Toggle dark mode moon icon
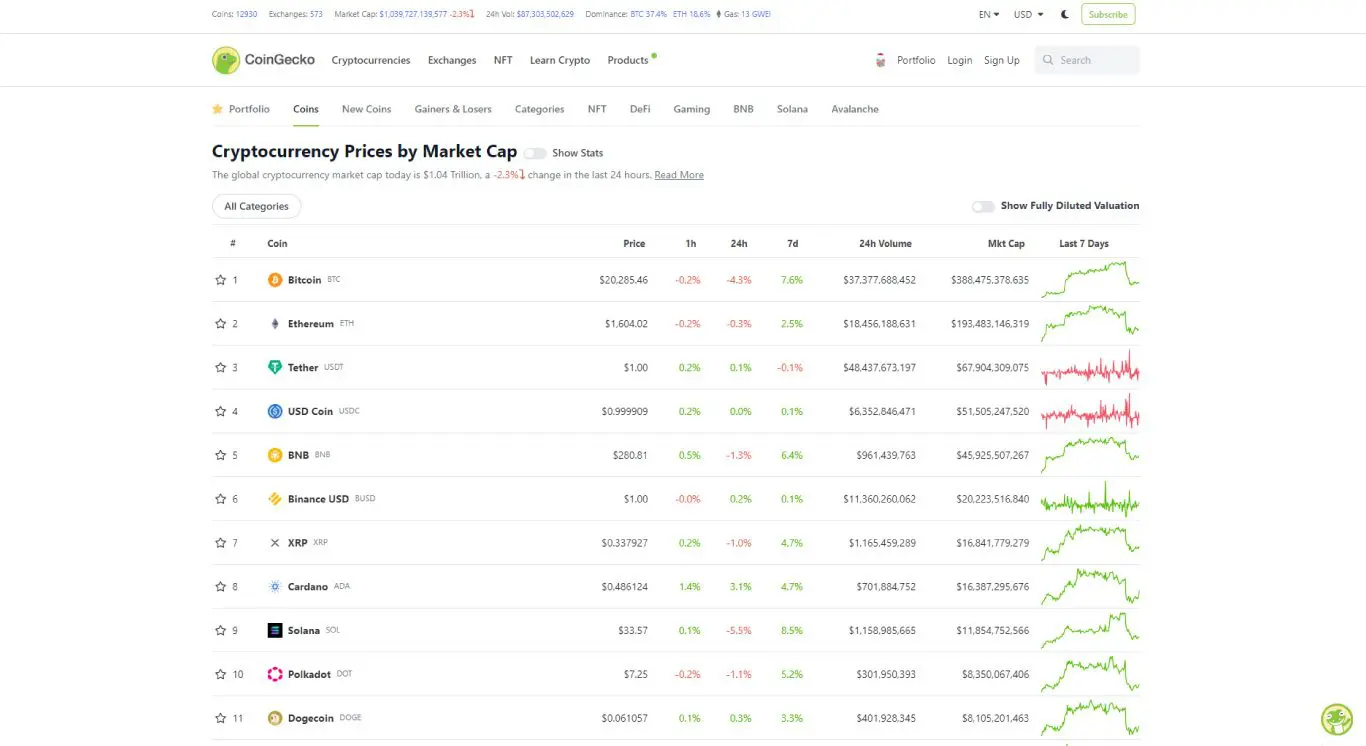This screenshot has width=1366, height=746. coord(1065,15)
